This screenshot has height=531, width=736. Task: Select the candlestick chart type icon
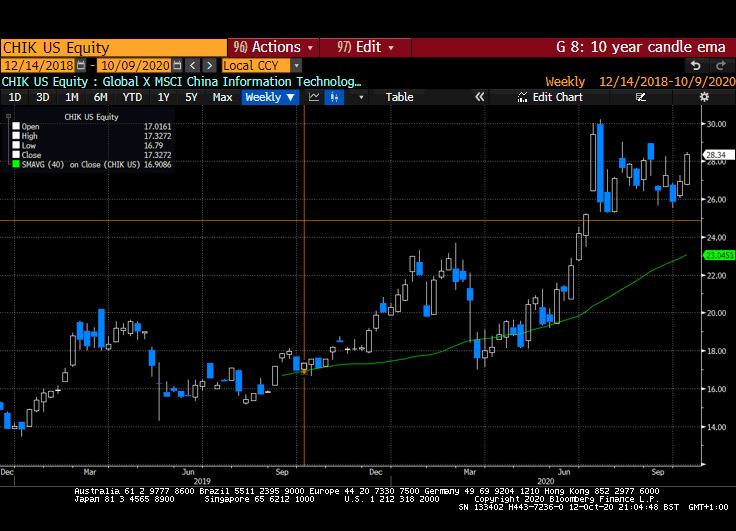tap(334, 97)
